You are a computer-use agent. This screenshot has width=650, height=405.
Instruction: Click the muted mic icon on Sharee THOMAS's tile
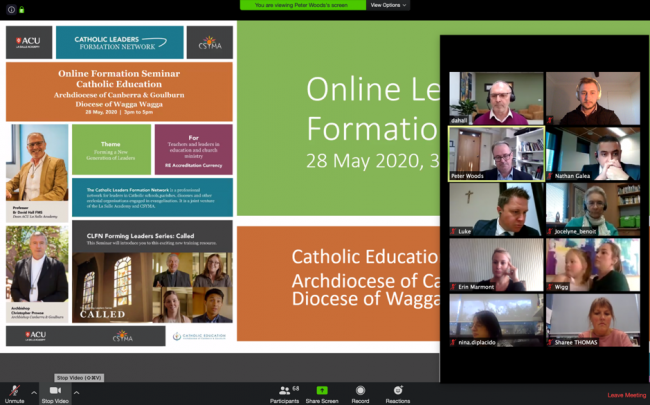pyautogui.click(x=550, y=342)
